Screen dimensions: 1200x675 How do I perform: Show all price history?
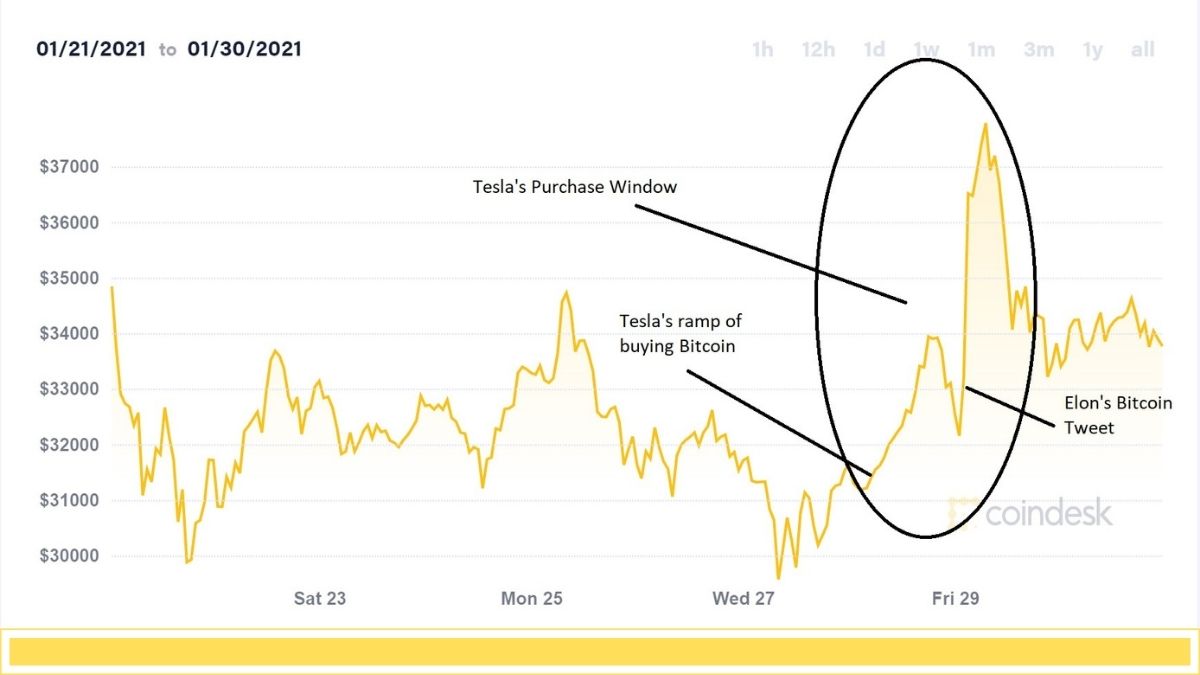click(1143, 50)
